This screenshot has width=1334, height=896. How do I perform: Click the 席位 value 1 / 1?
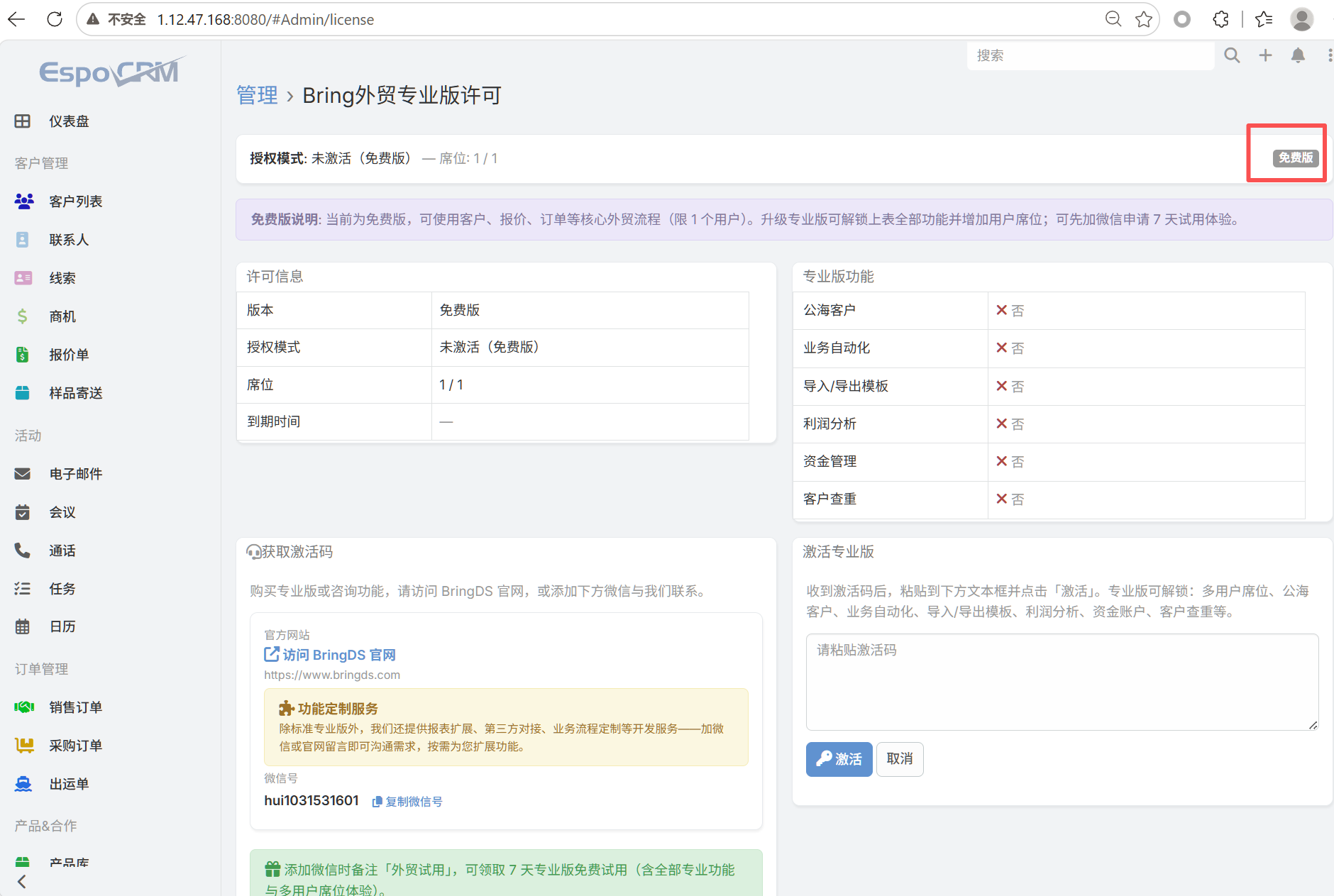tap(451, 385)
